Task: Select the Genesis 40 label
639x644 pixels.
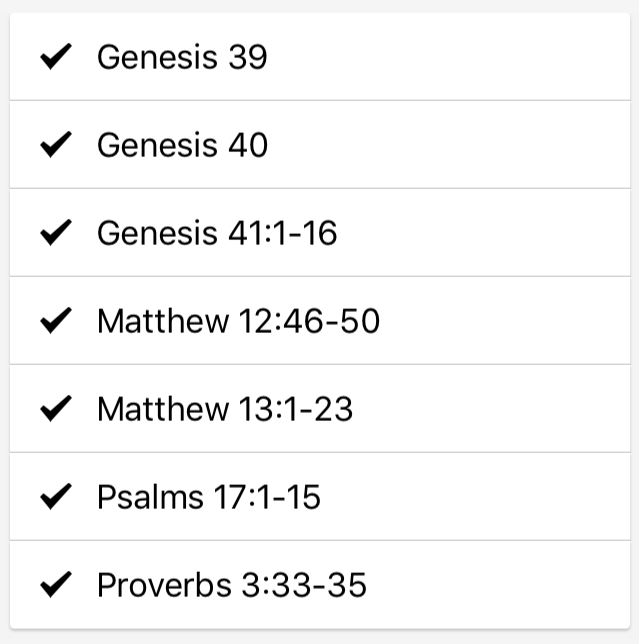Action: [x=182, y=145]
